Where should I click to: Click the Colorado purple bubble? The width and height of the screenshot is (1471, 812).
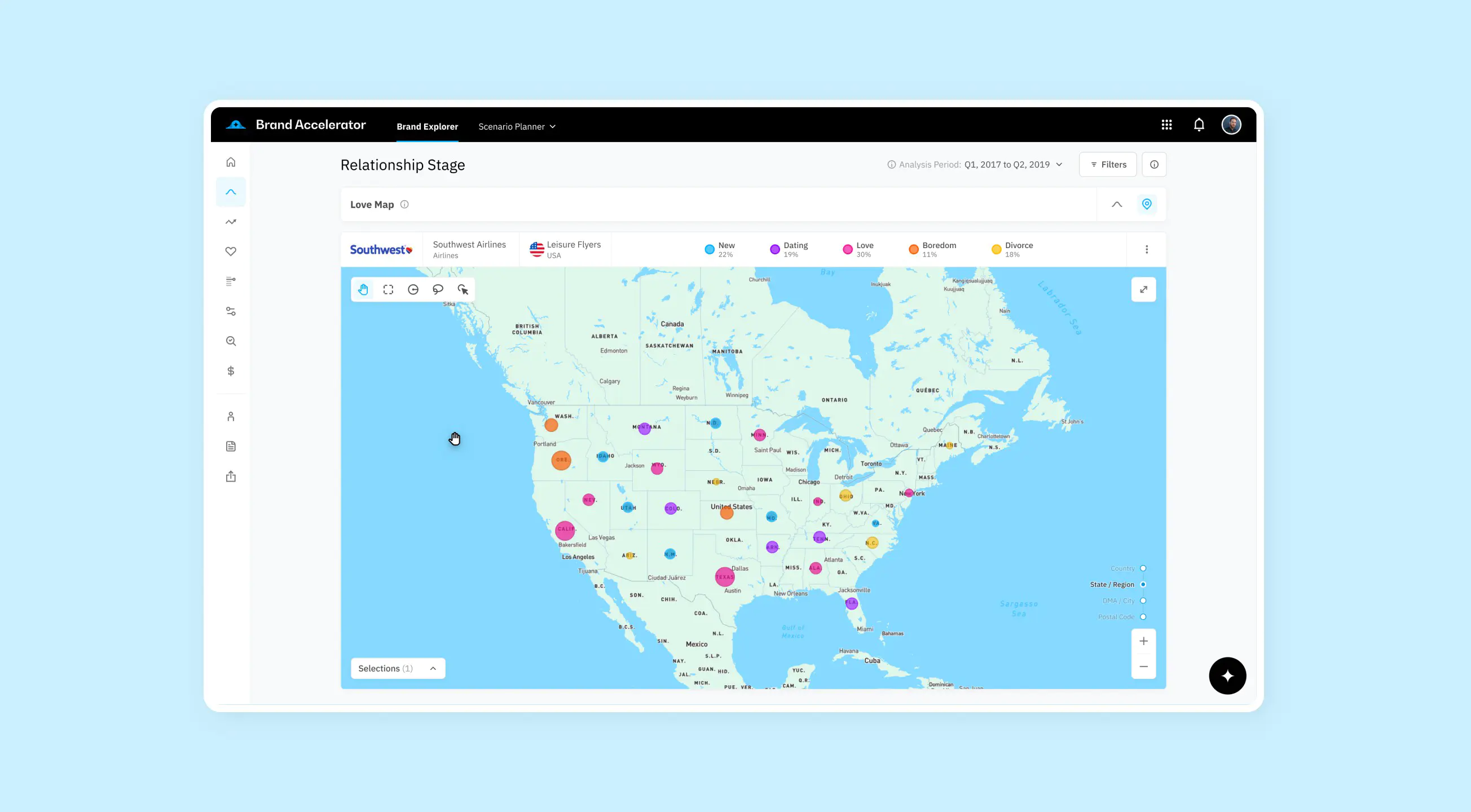(x=671, y=508)
